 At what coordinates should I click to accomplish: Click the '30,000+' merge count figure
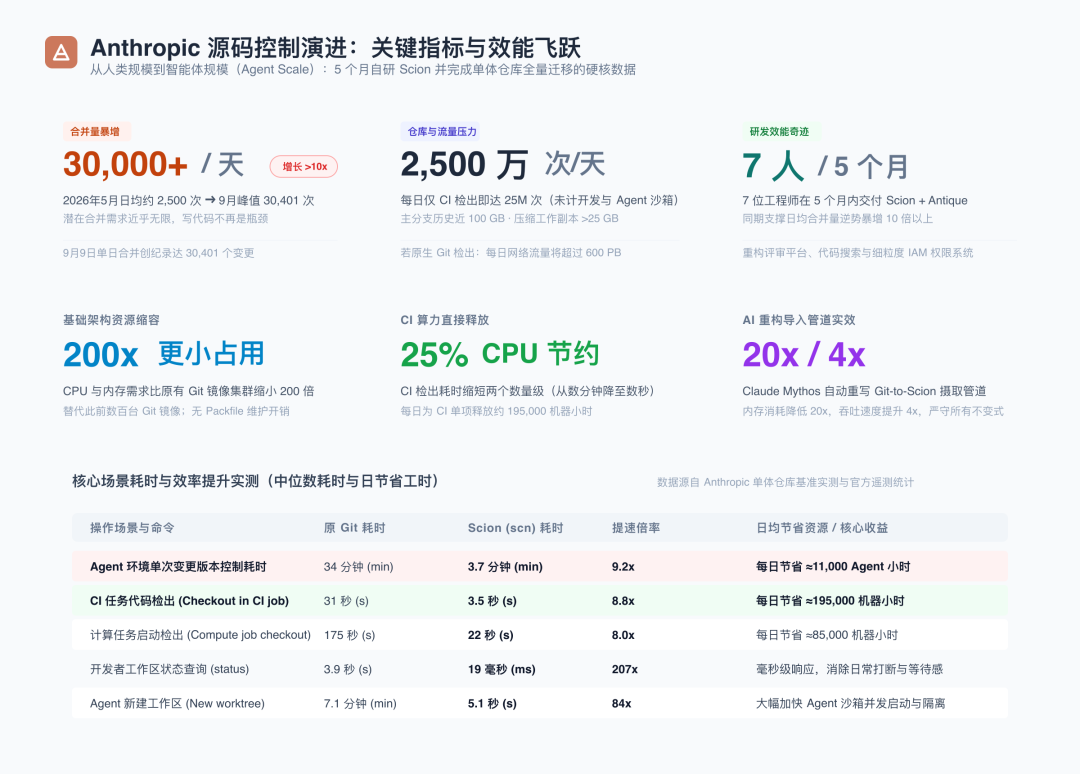pyautogui.click(x=125, y=165)
